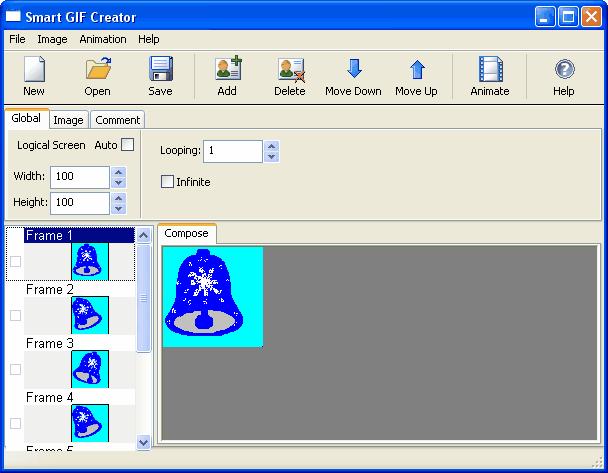Increase Width with the up spinner arrow

(119, 172)
